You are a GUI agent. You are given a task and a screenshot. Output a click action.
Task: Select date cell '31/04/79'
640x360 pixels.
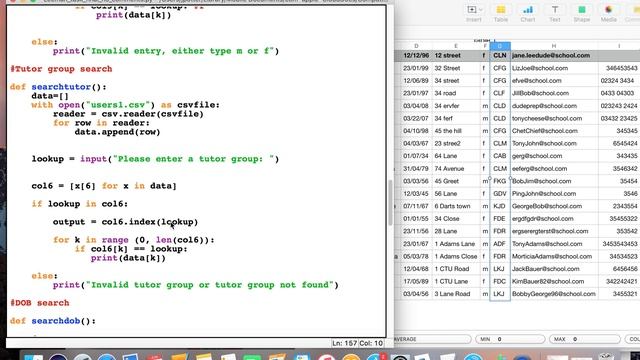pos(416,169)
